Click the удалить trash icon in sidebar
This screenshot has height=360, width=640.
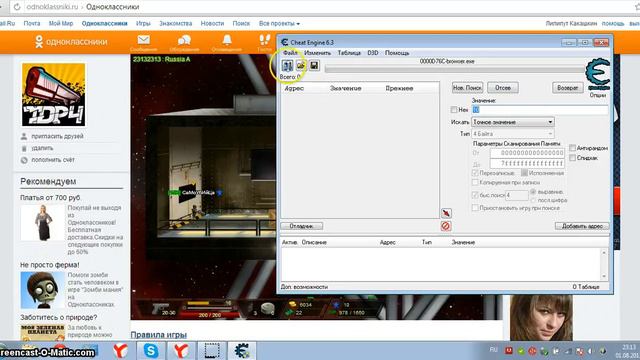(24, 148)
